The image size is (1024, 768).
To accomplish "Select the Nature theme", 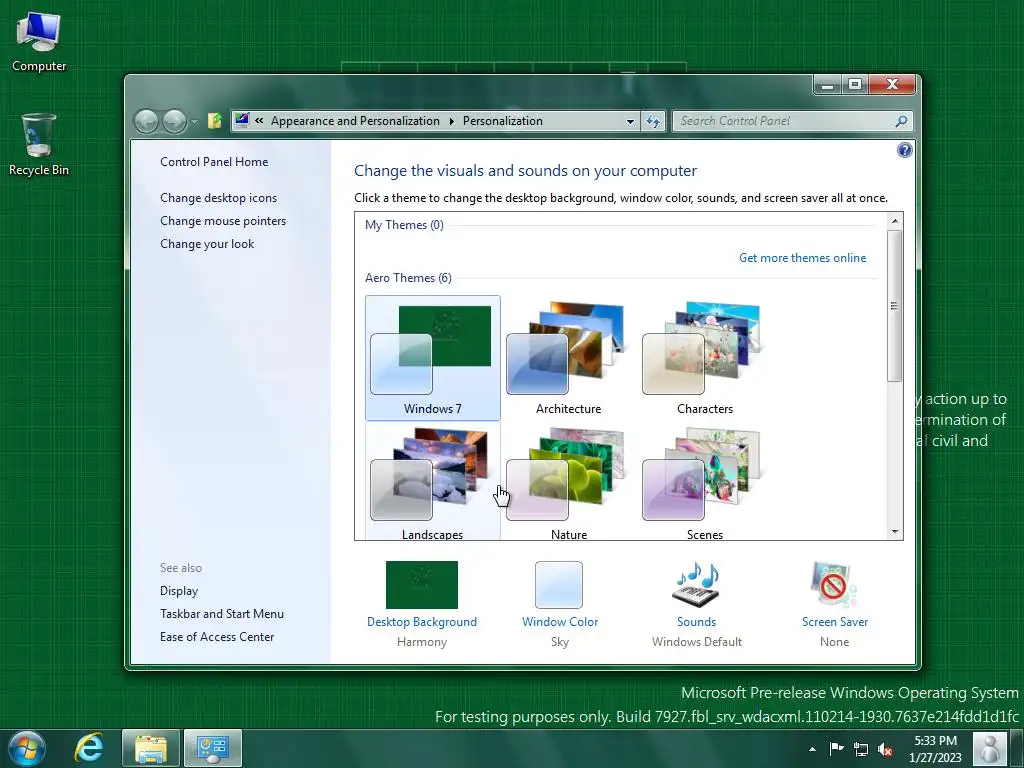I will pyautogui.click(x=569, y=482).
